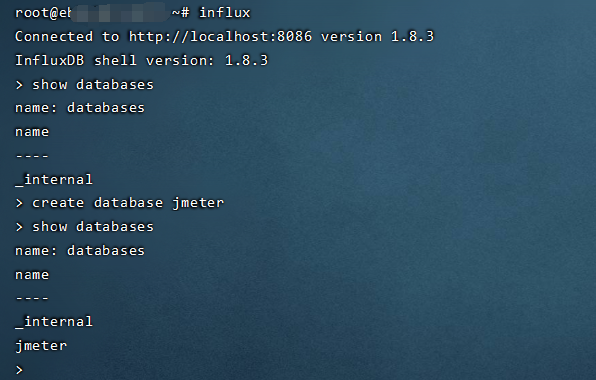Click the empty prompt on the last line
Screen dimensions: 596x380
19,370
